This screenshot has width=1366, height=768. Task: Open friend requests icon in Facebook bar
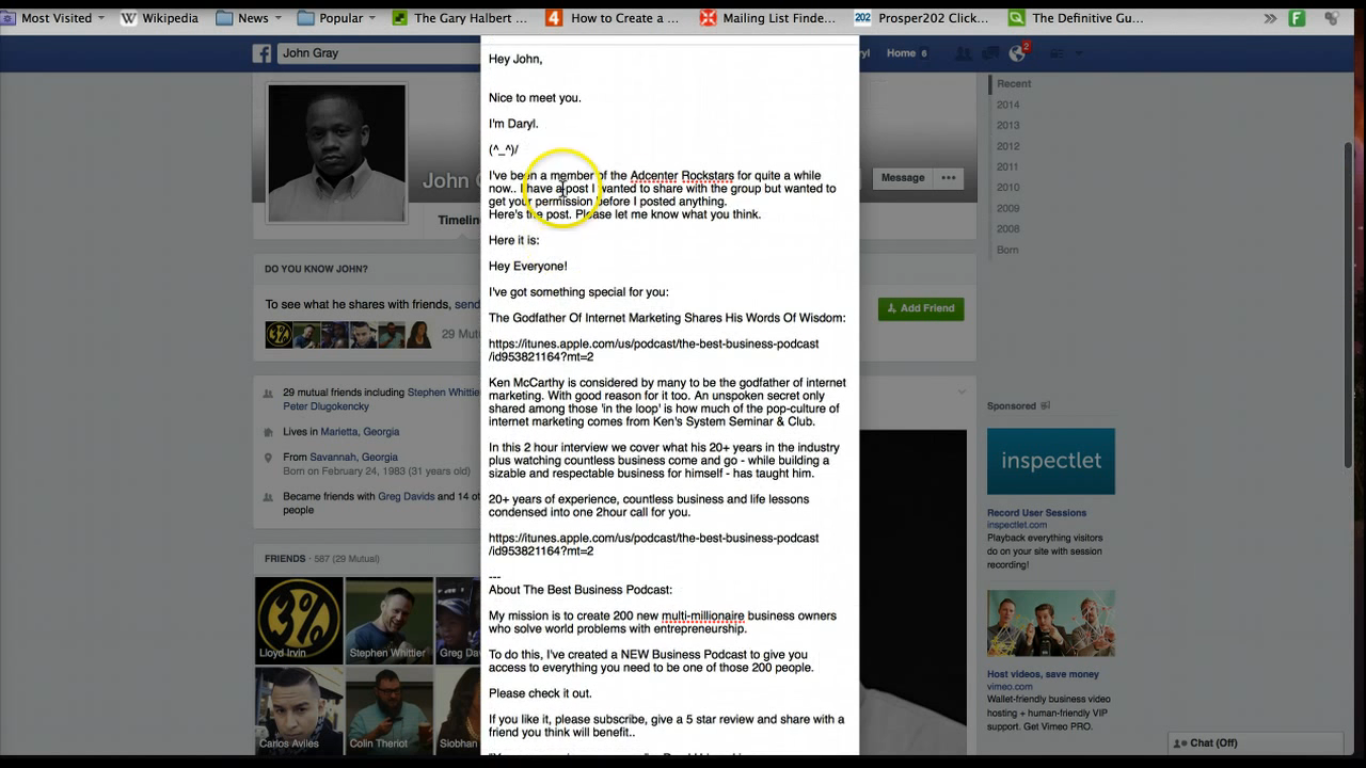tap(963, 53)
